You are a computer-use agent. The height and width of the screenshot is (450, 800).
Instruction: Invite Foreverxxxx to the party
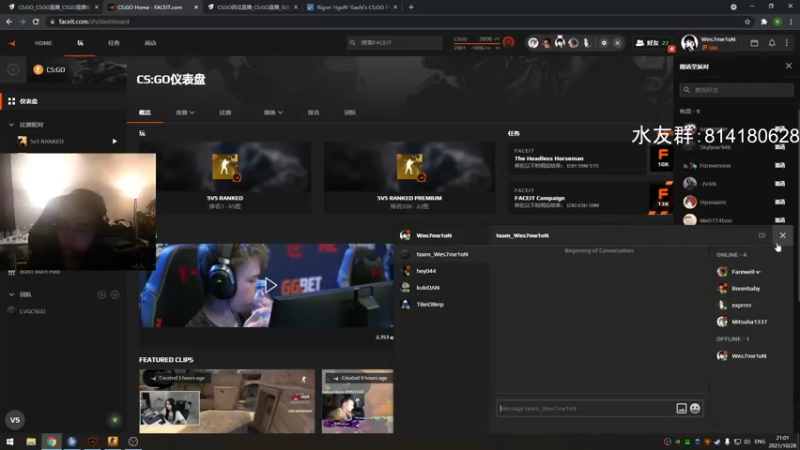click(780, 165)
